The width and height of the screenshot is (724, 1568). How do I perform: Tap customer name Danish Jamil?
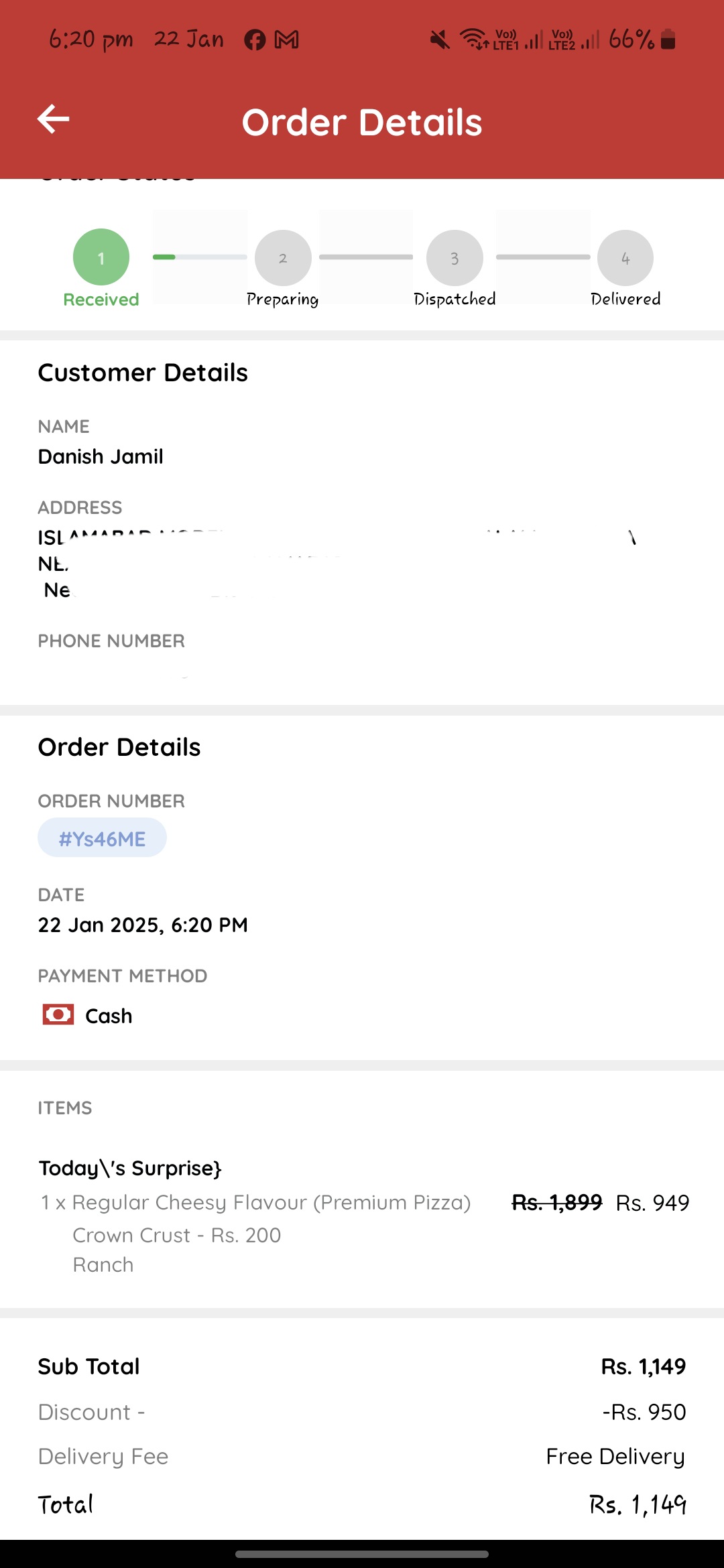click(101, 456)
